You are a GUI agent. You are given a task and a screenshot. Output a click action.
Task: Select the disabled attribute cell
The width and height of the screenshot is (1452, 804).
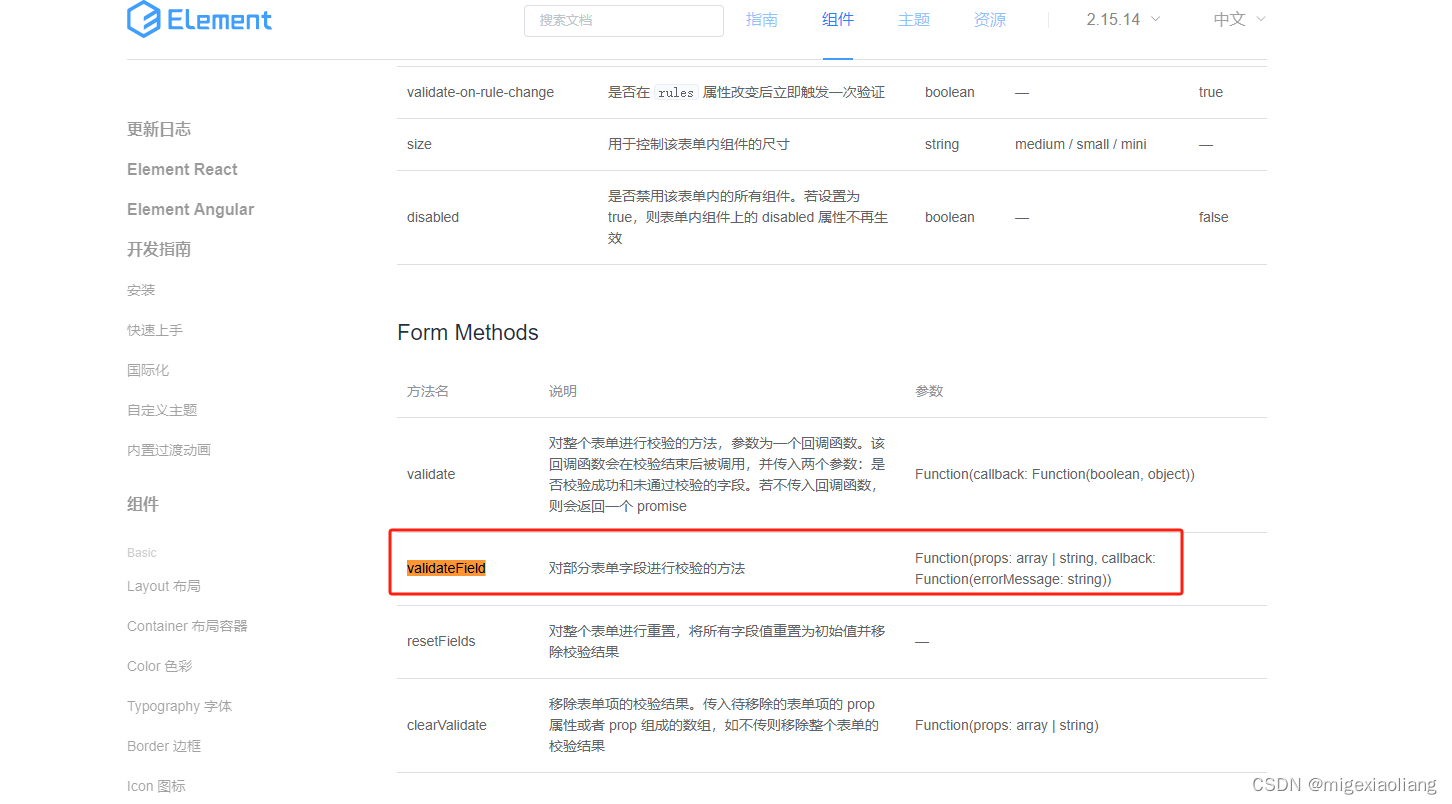pos(433,217)
